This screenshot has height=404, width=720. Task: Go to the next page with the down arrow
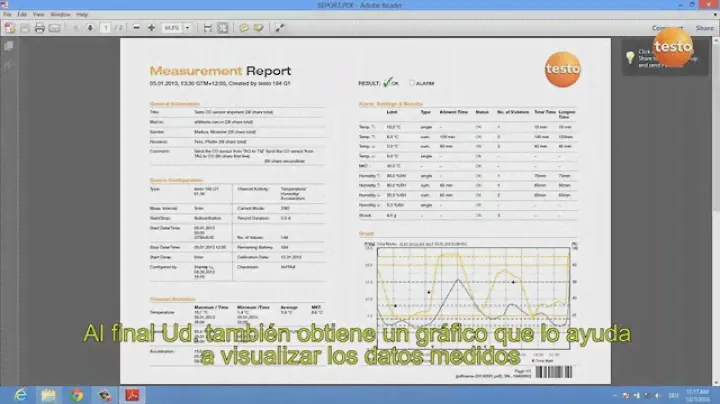88,28
